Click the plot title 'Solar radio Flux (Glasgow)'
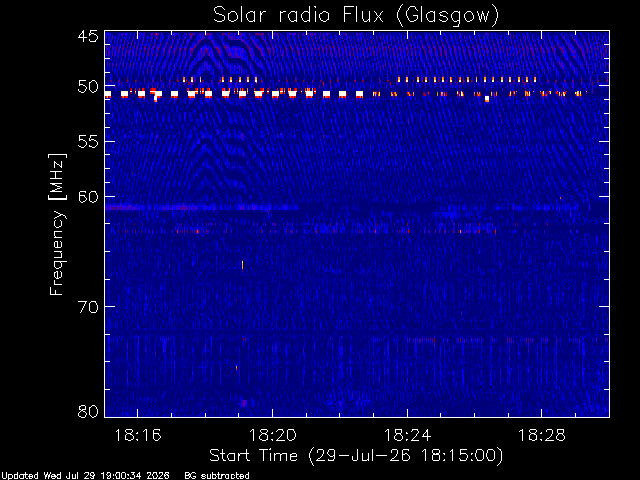The image size is (640, 480). tap(356, 16)
